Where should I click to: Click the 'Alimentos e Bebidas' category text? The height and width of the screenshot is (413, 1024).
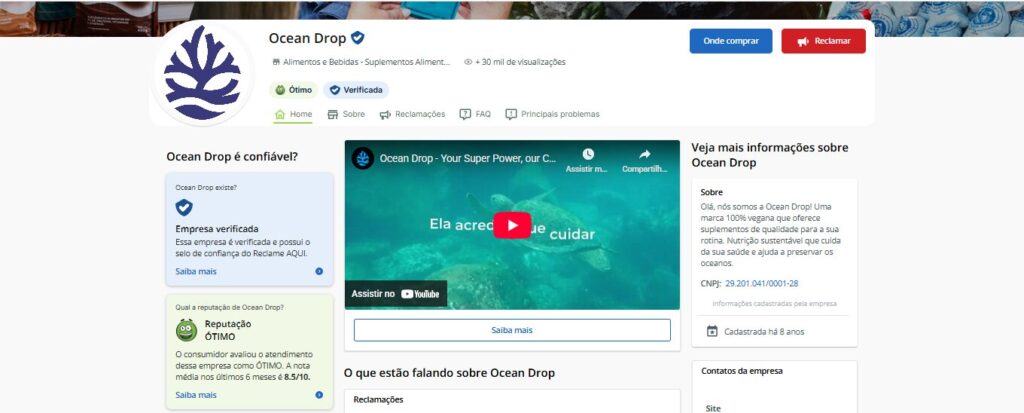(x=366, y=62)
